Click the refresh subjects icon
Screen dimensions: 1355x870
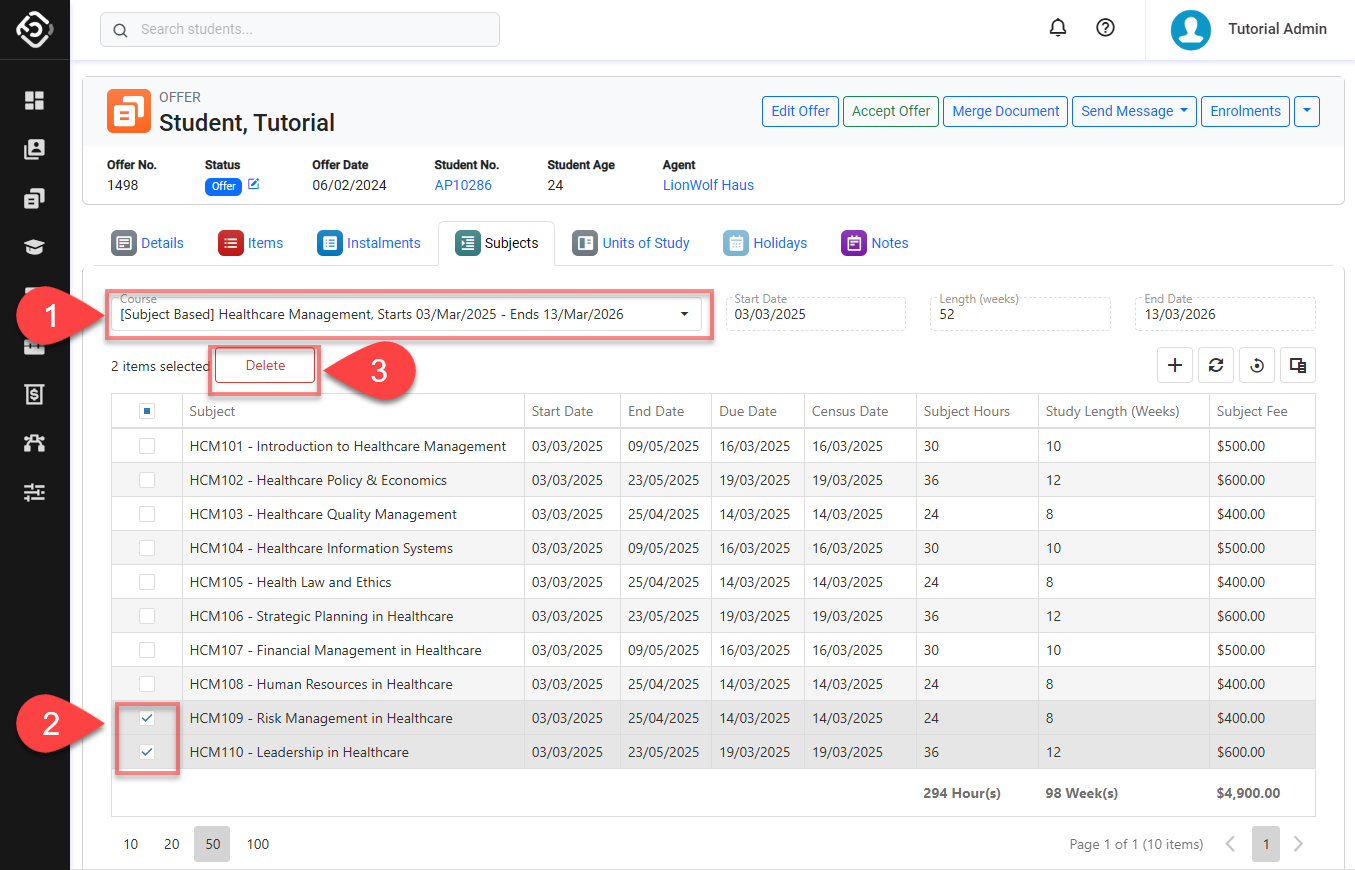(1216, 366)
